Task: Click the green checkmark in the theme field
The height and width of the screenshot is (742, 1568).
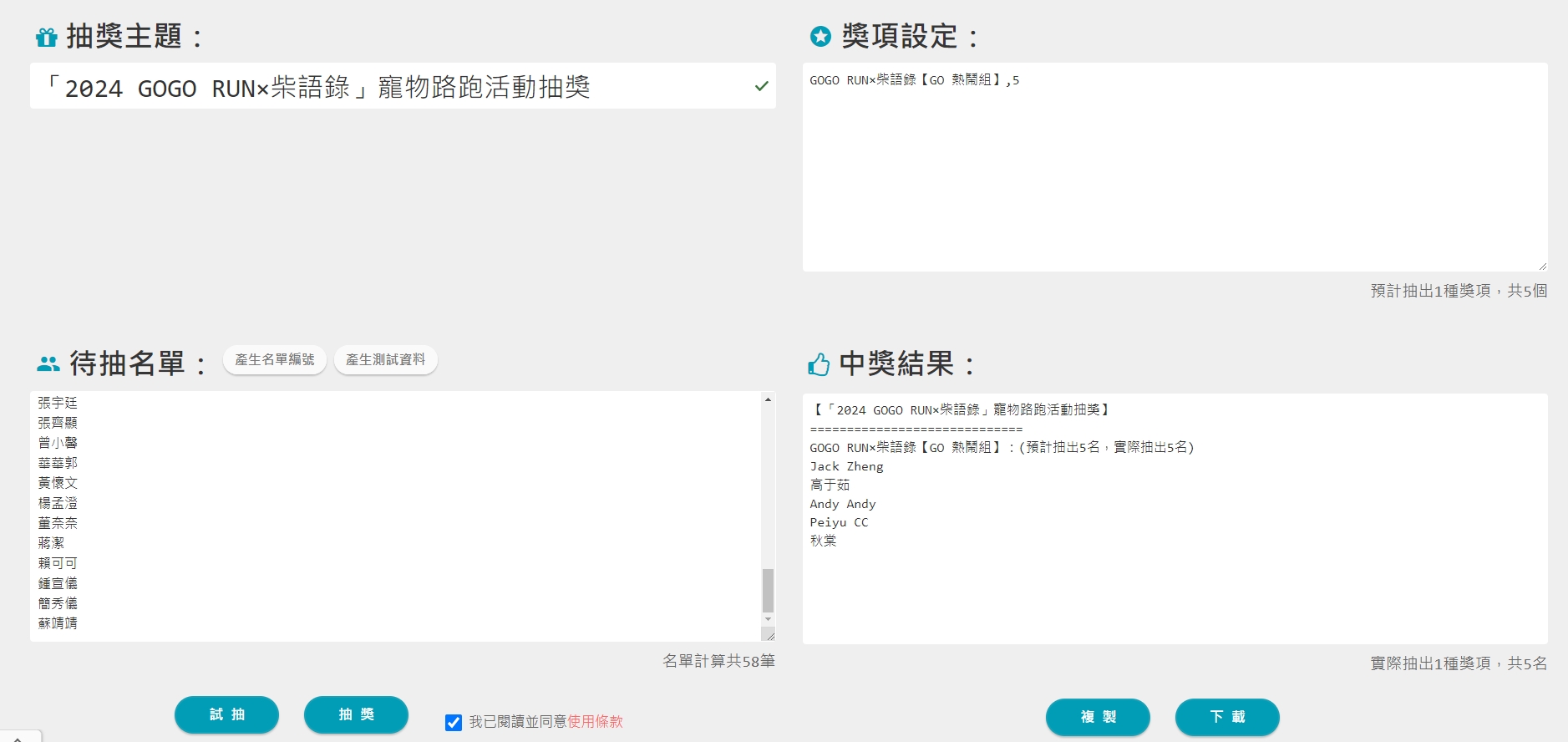Action: [x=761, y=86]
